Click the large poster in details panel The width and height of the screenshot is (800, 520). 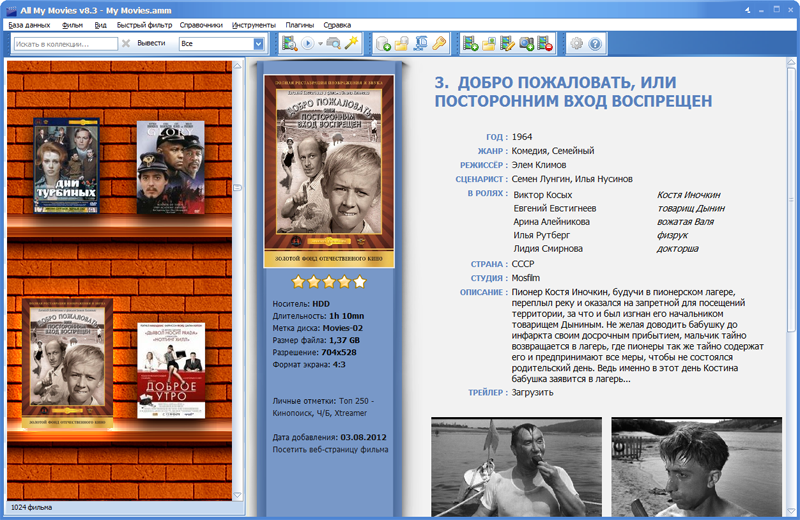click(329, 171)
